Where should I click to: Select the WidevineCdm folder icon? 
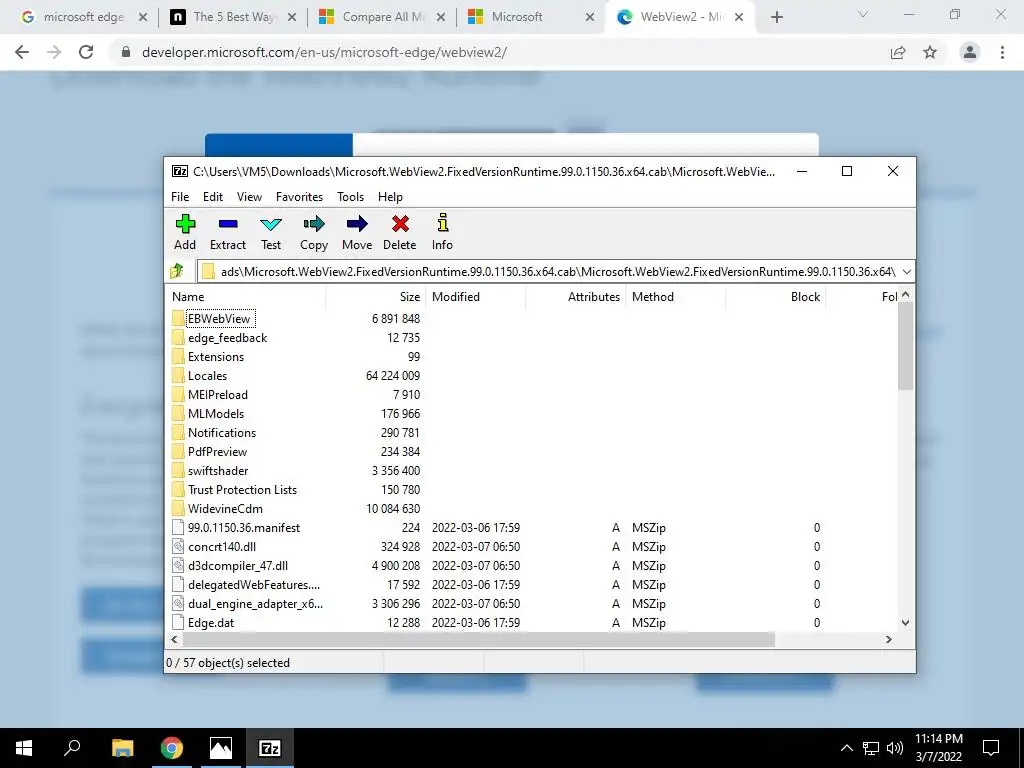178,508
